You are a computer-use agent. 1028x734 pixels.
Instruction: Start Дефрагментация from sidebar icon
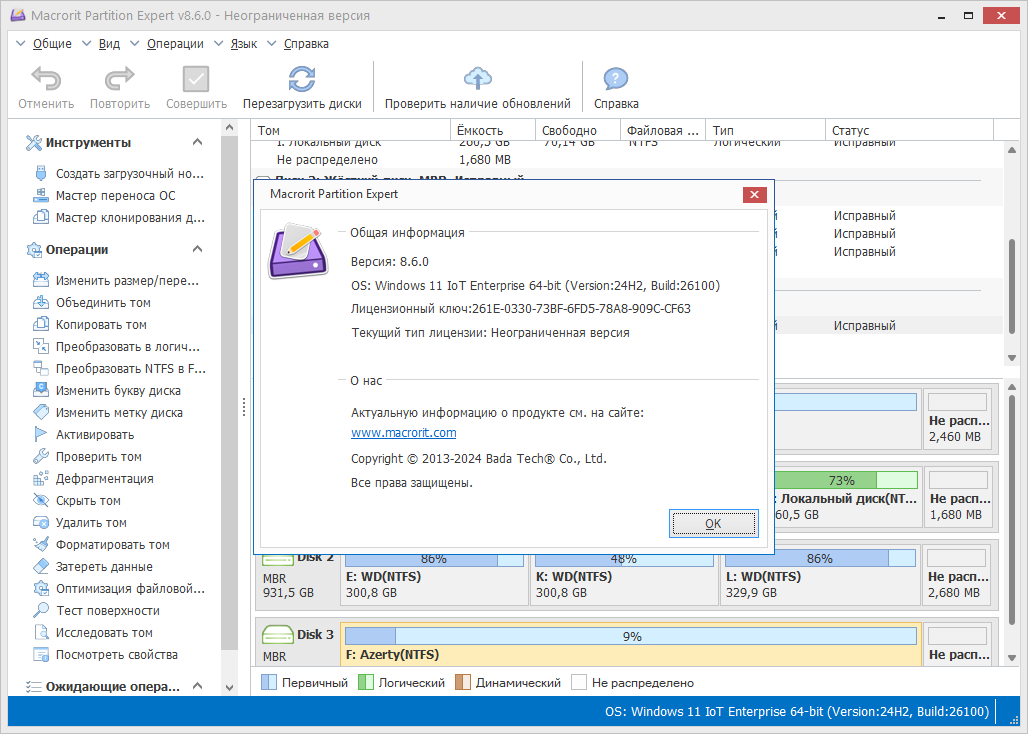pos(41,478)
